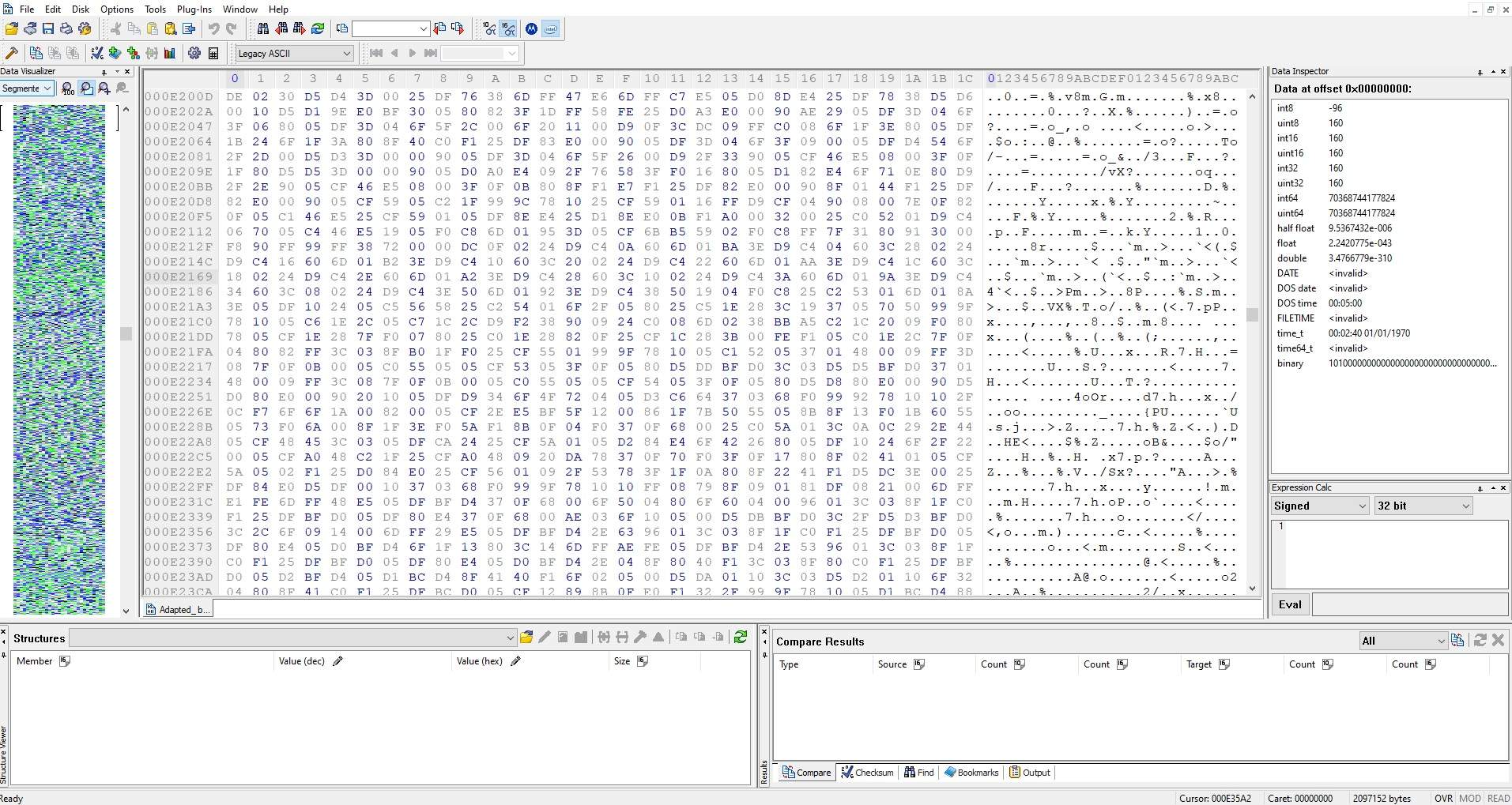
Task: Open Find with the binoculars icon
Action: pos(263,29)
